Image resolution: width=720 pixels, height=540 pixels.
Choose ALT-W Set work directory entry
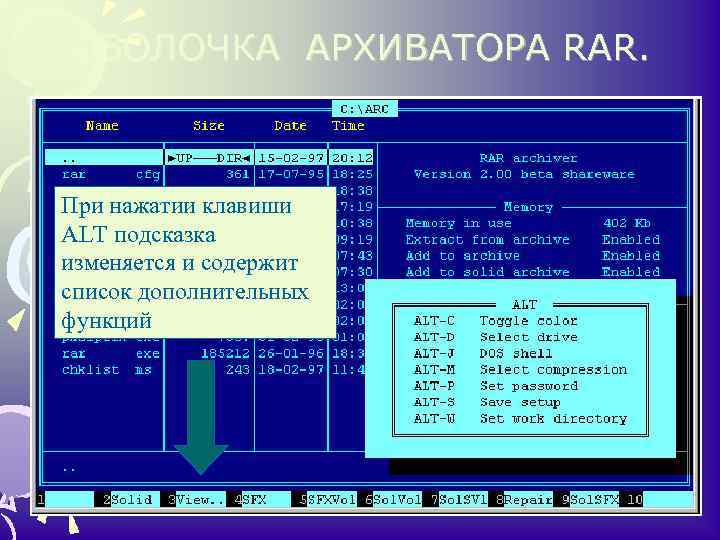[x=520, y=419]
